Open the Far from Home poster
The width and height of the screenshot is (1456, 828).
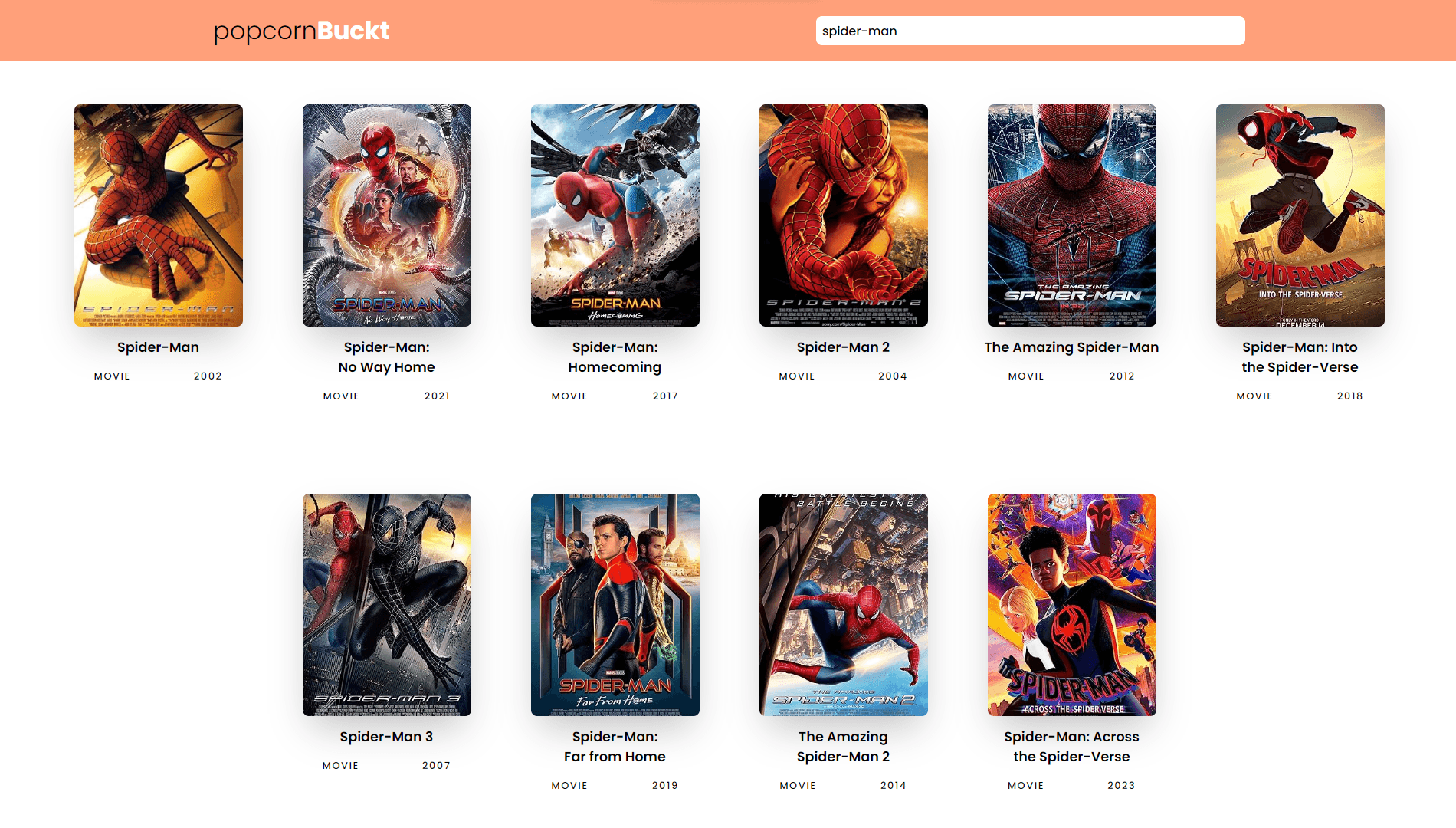point(615,605)
